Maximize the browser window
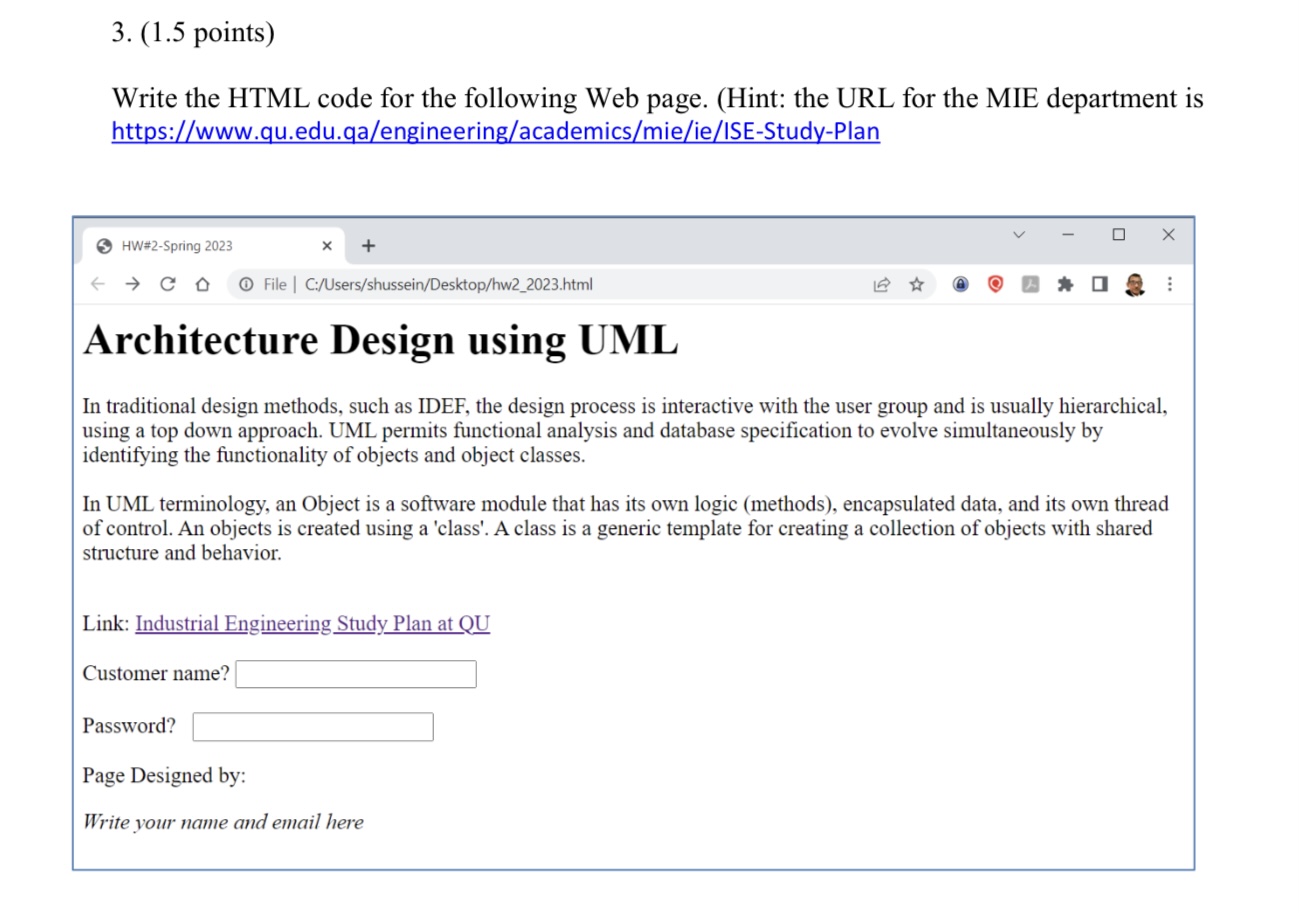Image resolution: width=1301 pixels, height=913 pixels. pos(1118,235)
